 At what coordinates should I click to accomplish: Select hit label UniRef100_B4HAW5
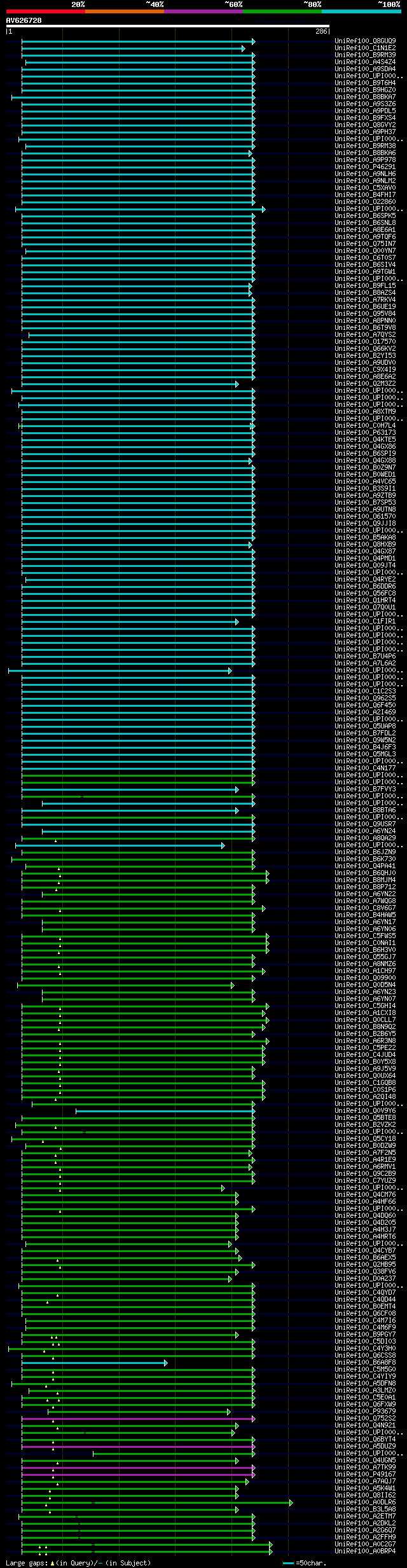pyautogui.click(x=365, y=915)
